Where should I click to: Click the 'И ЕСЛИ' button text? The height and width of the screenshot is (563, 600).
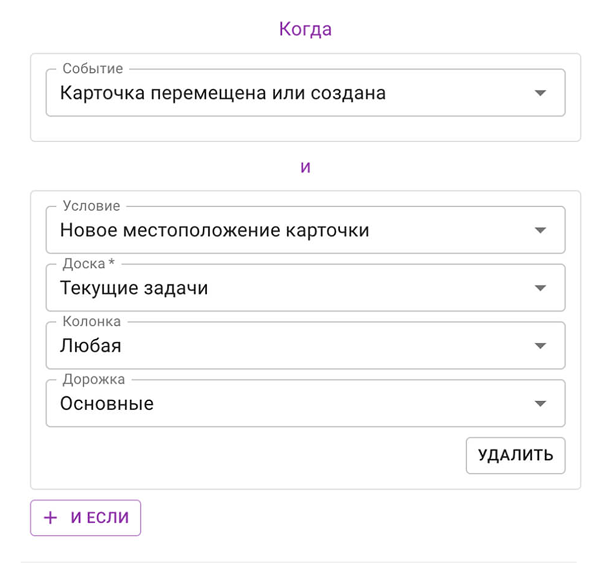pyautogui.click(x=100, y=518)
